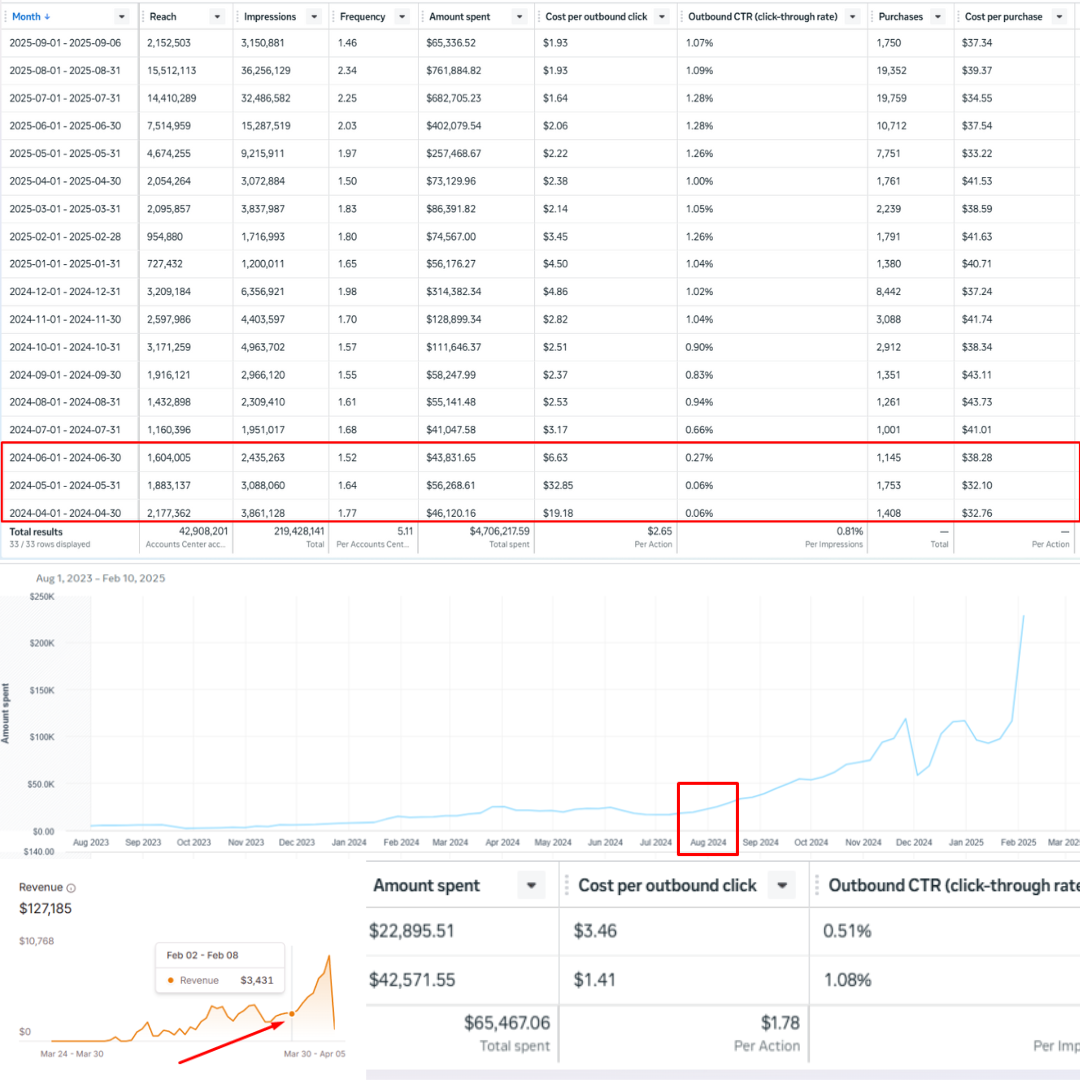Click the 19,759 purchases cell
This screenshot has width=1080, height=1080.
tap(893, 98)
